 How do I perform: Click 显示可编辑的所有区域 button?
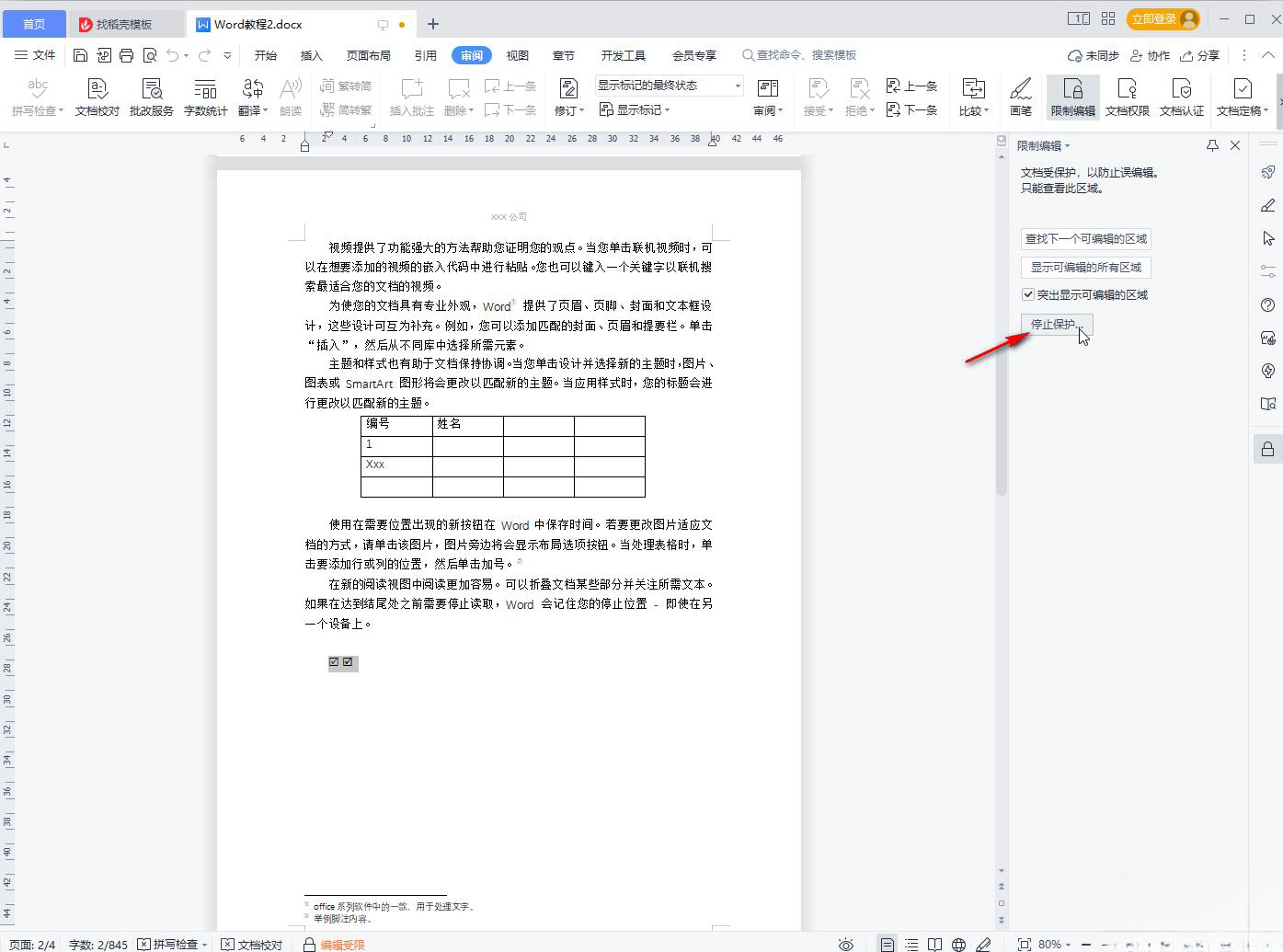pyautogui.click(x=1086, y=267)
